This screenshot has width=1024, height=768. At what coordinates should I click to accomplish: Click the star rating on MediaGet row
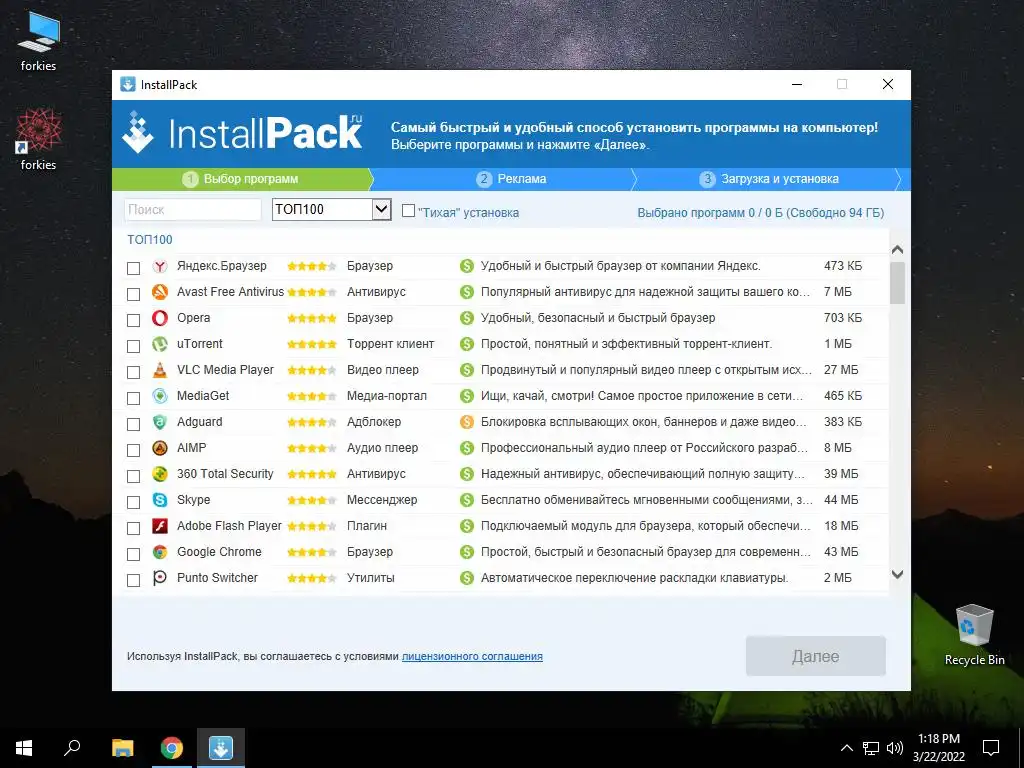point(312,396)
